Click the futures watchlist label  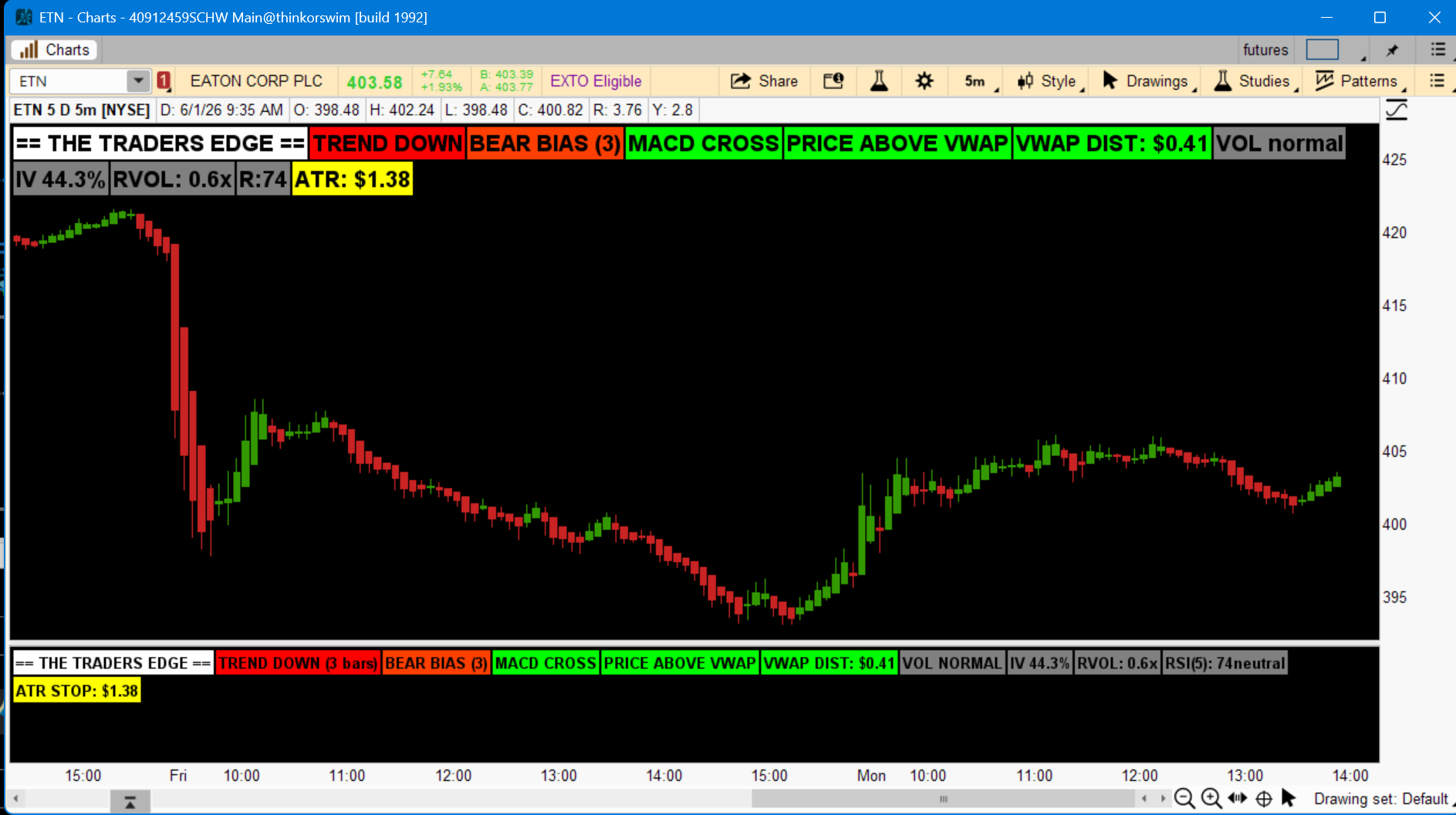pyautogui.click(x=1265, y=50)
